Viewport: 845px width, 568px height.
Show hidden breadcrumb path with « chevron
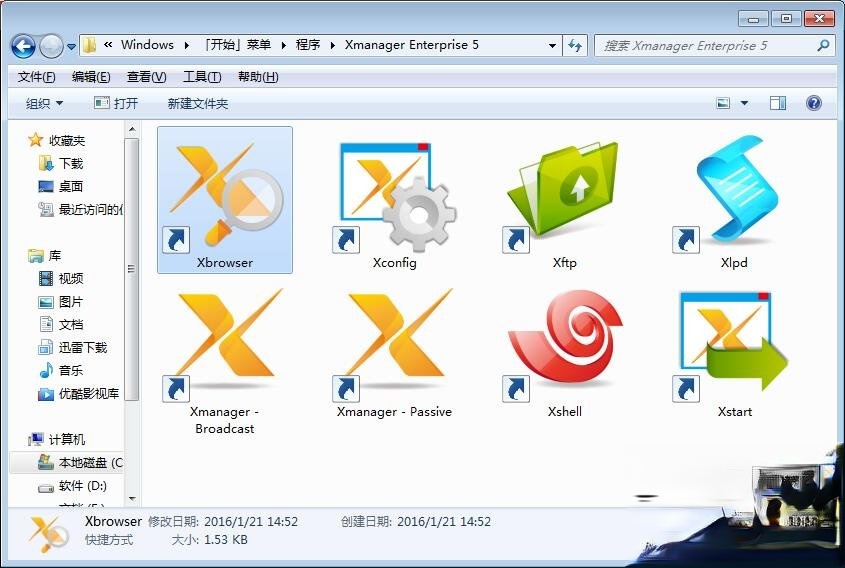coord(108,45)
